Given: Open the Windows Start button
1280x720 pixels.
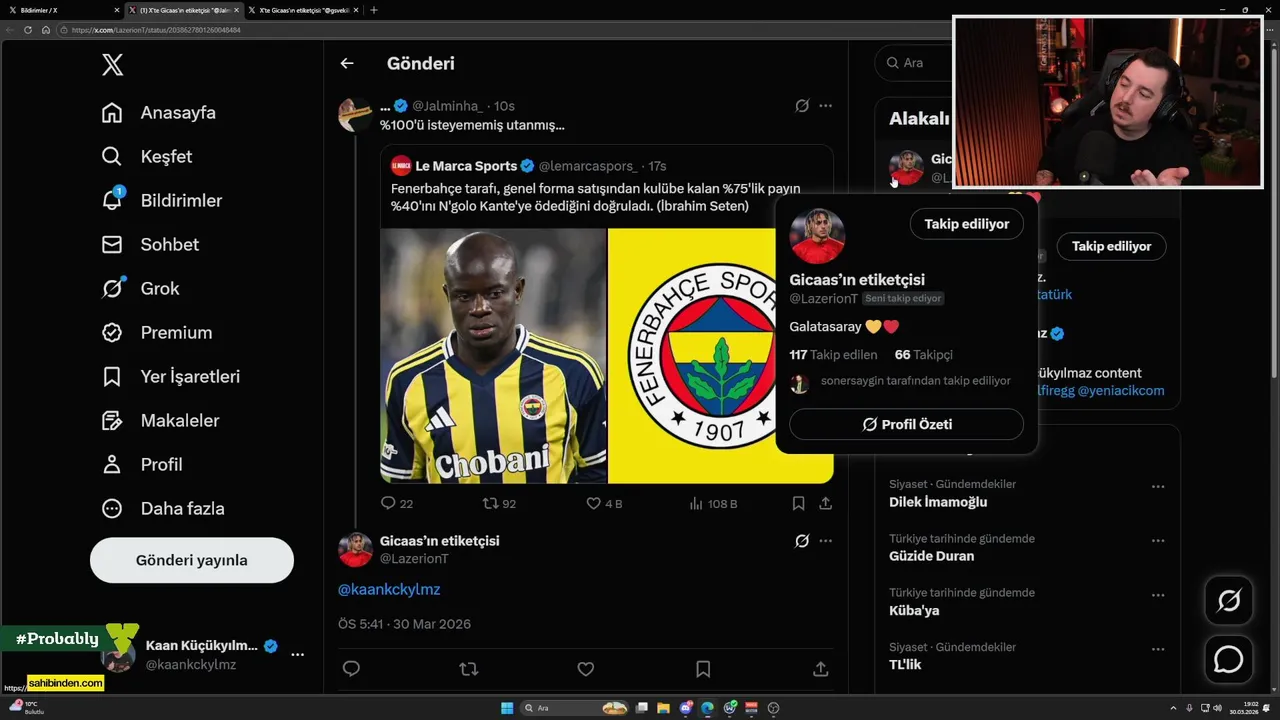Looking at the screenshot, I should [507, 708].
